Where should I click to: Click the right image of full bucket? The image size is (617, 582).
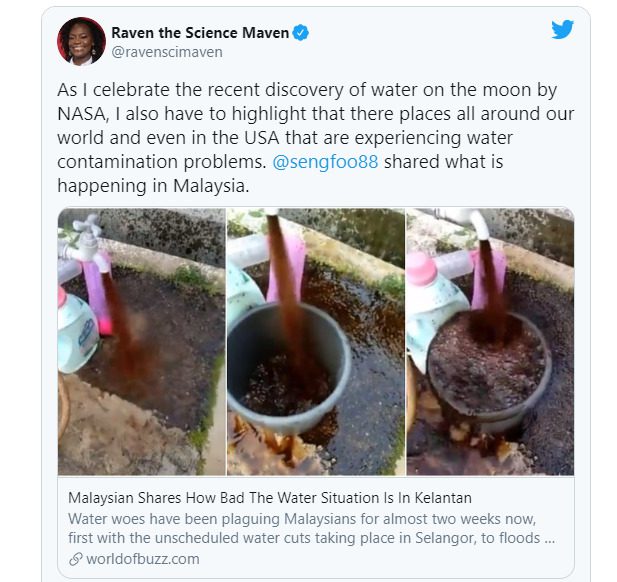point(490,342)
